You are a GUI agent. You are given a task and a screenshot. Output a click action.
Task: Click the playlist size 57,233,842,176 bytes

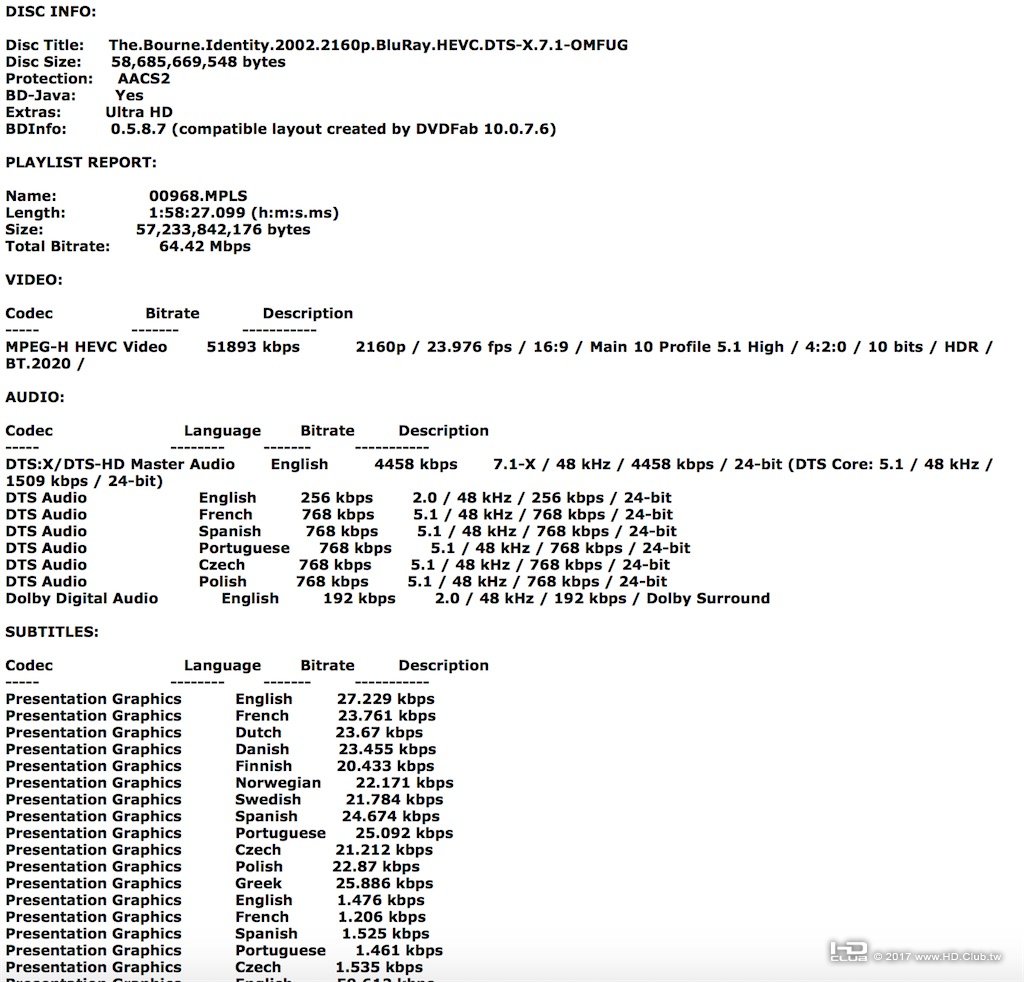[223, 230]
